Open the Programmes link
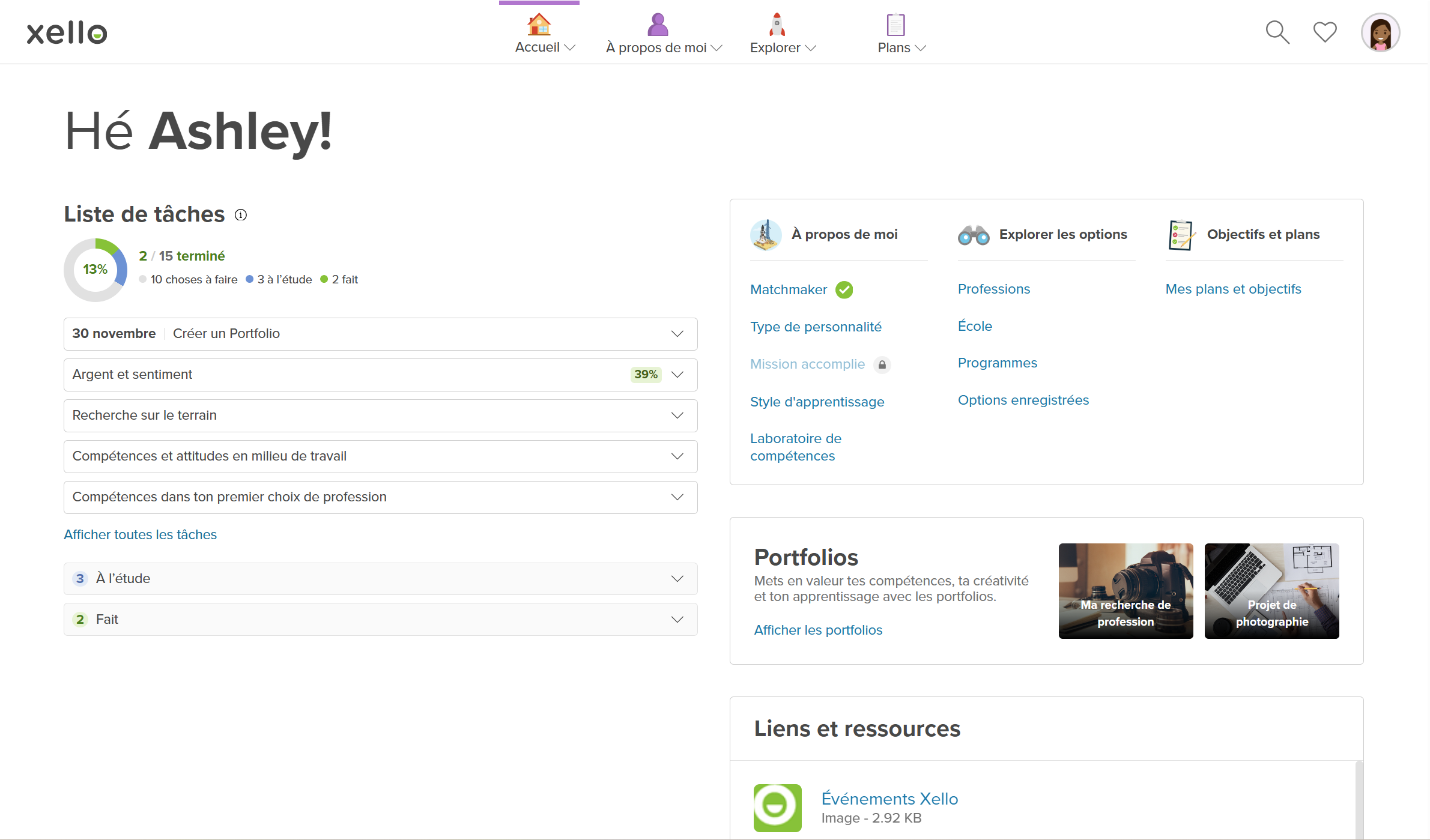Image resolution: width=1430 pixels, height=840 pixels. [998, 363]
